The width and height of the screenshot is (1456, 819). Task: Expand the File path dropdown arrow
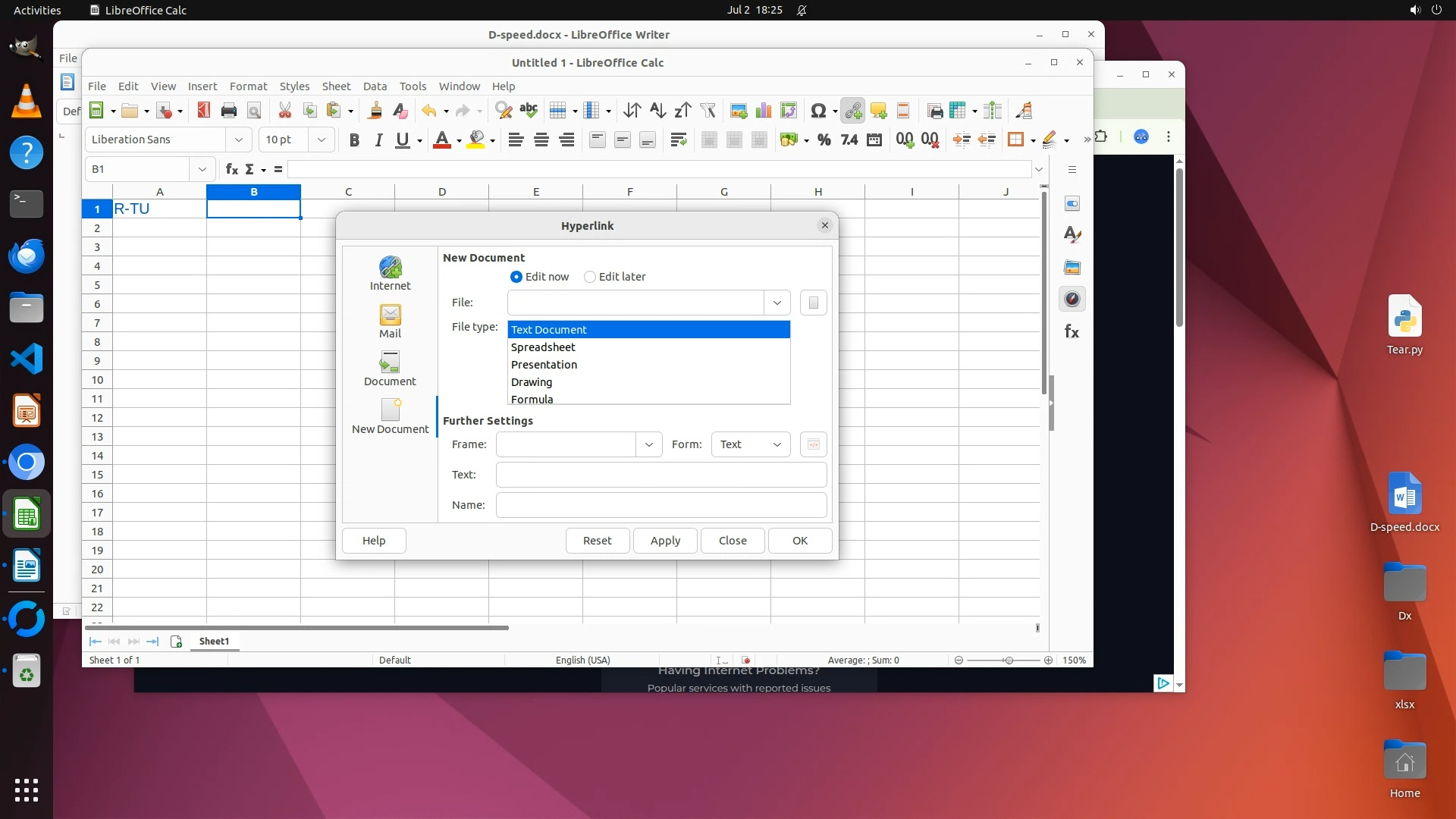777,303
